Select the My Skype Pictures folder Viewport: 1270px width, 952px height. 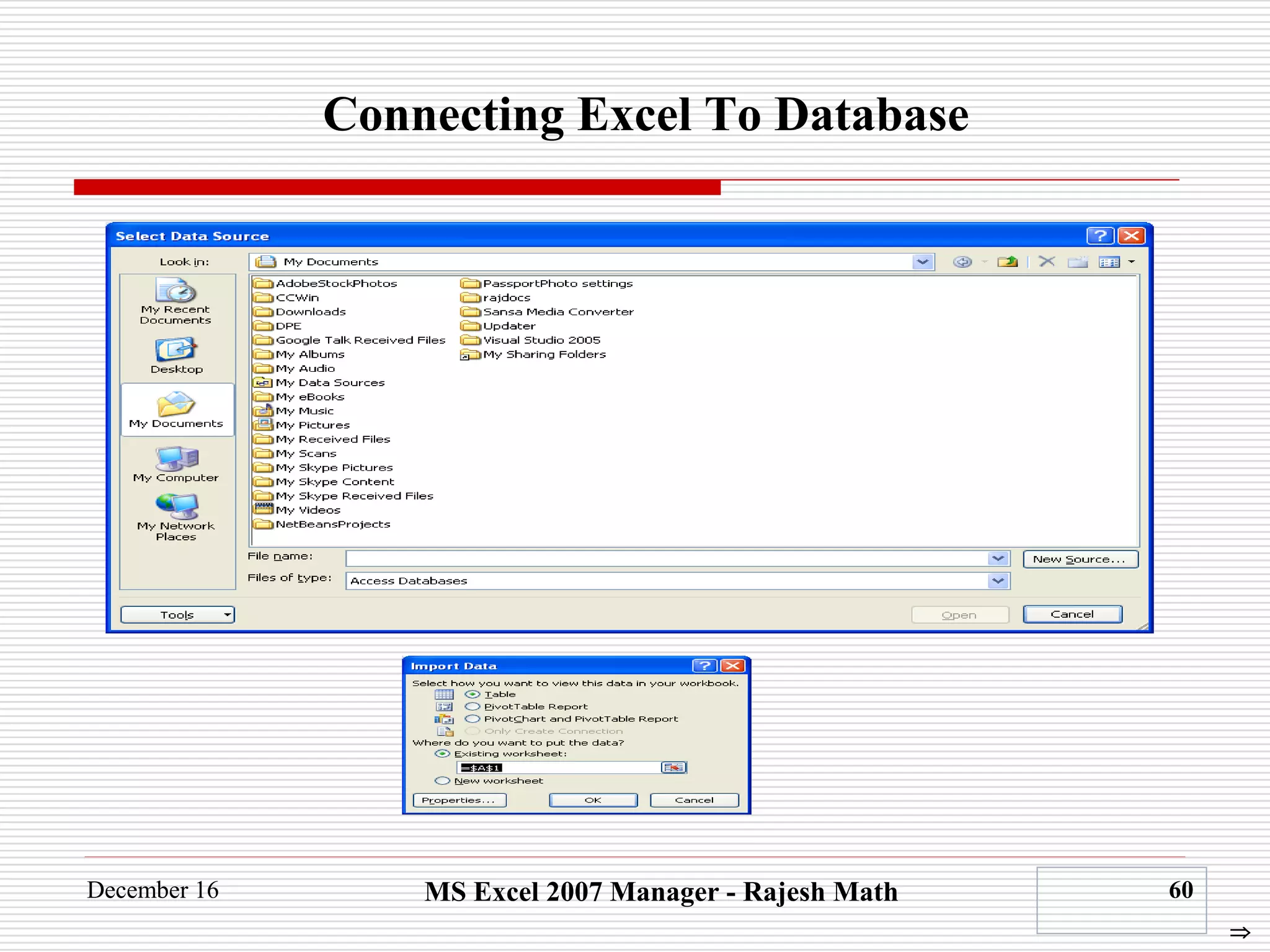tap(324, 468)
